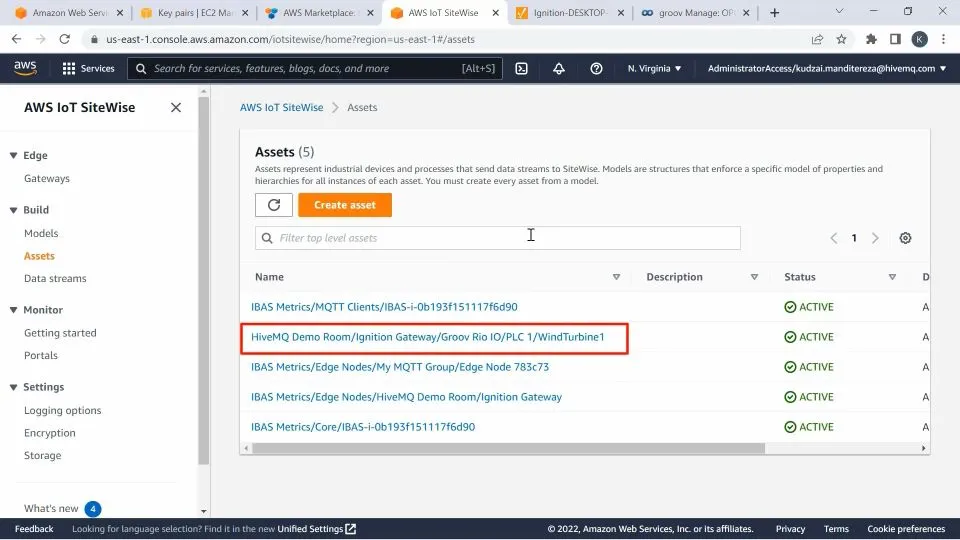Open the AWS logo home link
Viewport: 960px width, 540px height.
pos(25,68)
